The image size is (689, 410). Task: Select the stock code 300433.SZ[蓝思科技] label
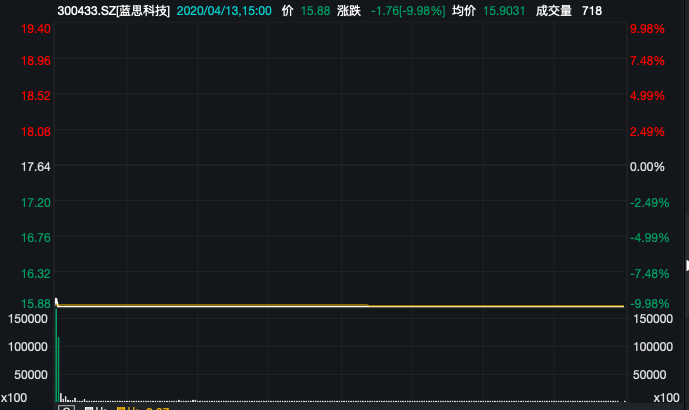click(113, 11)
